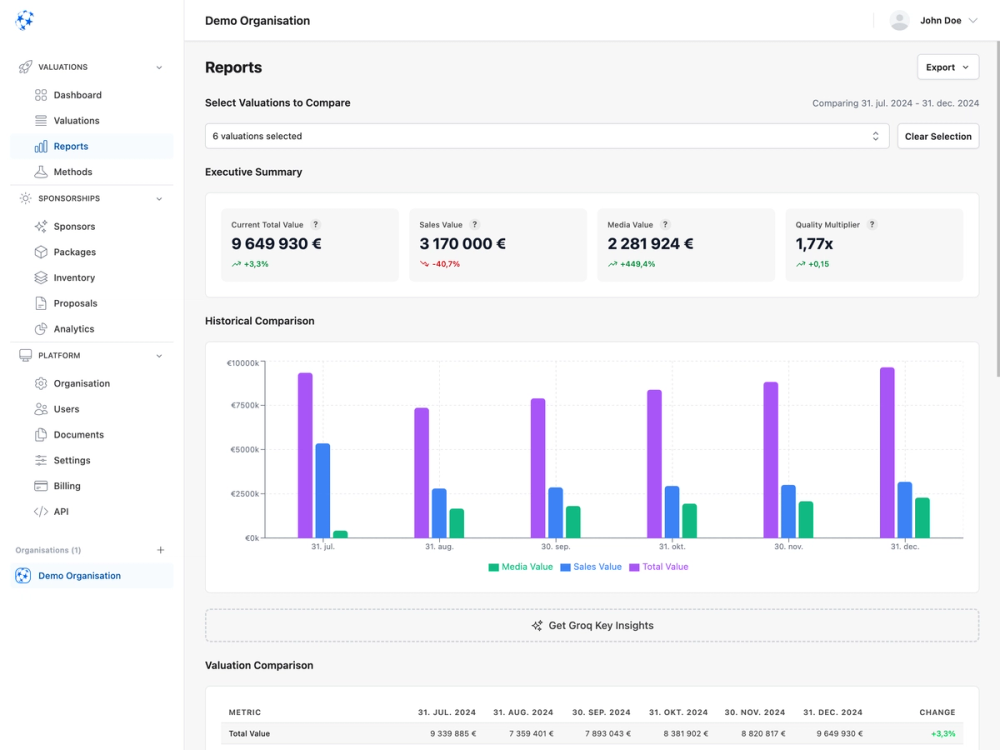Select the Proposals icon

click(x=40, y=303)
